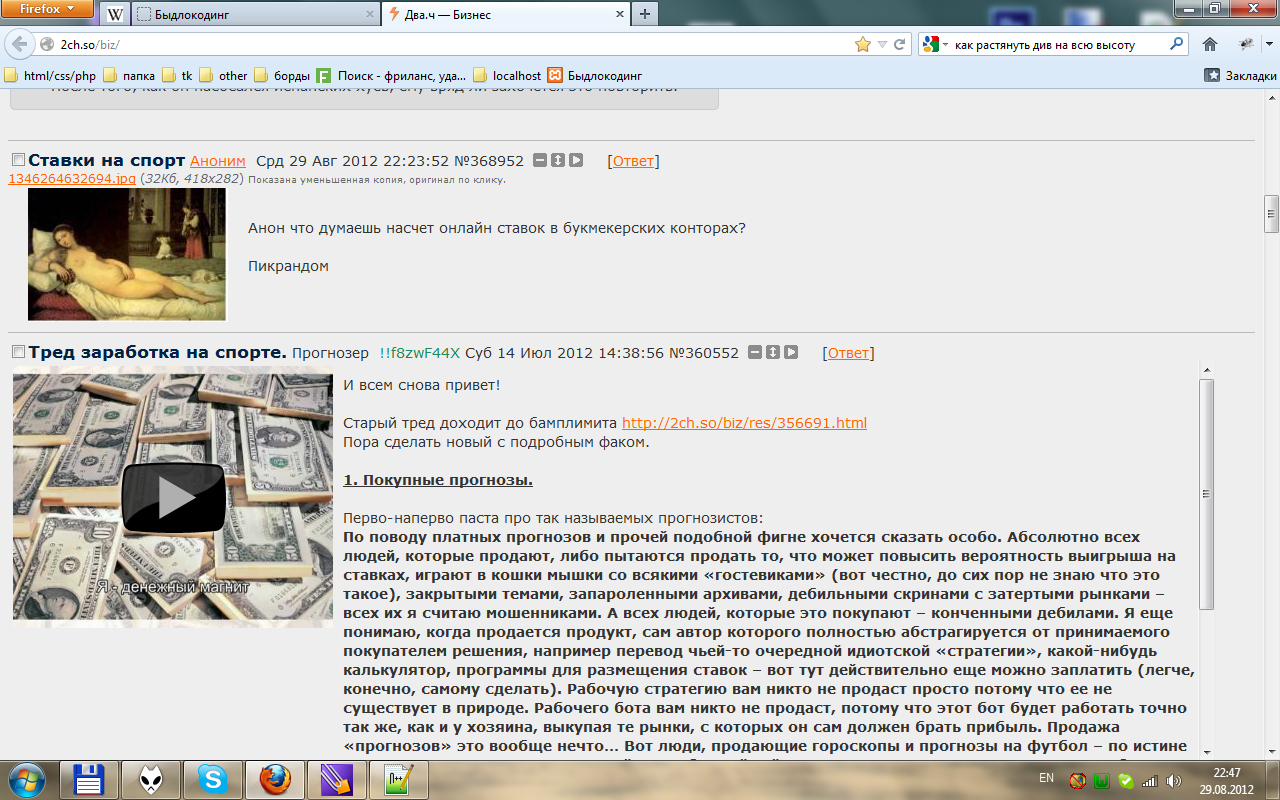The image size is (1280, 800).
Task: Open image file link 1346264632694.jpg
Action: [72, 178]
